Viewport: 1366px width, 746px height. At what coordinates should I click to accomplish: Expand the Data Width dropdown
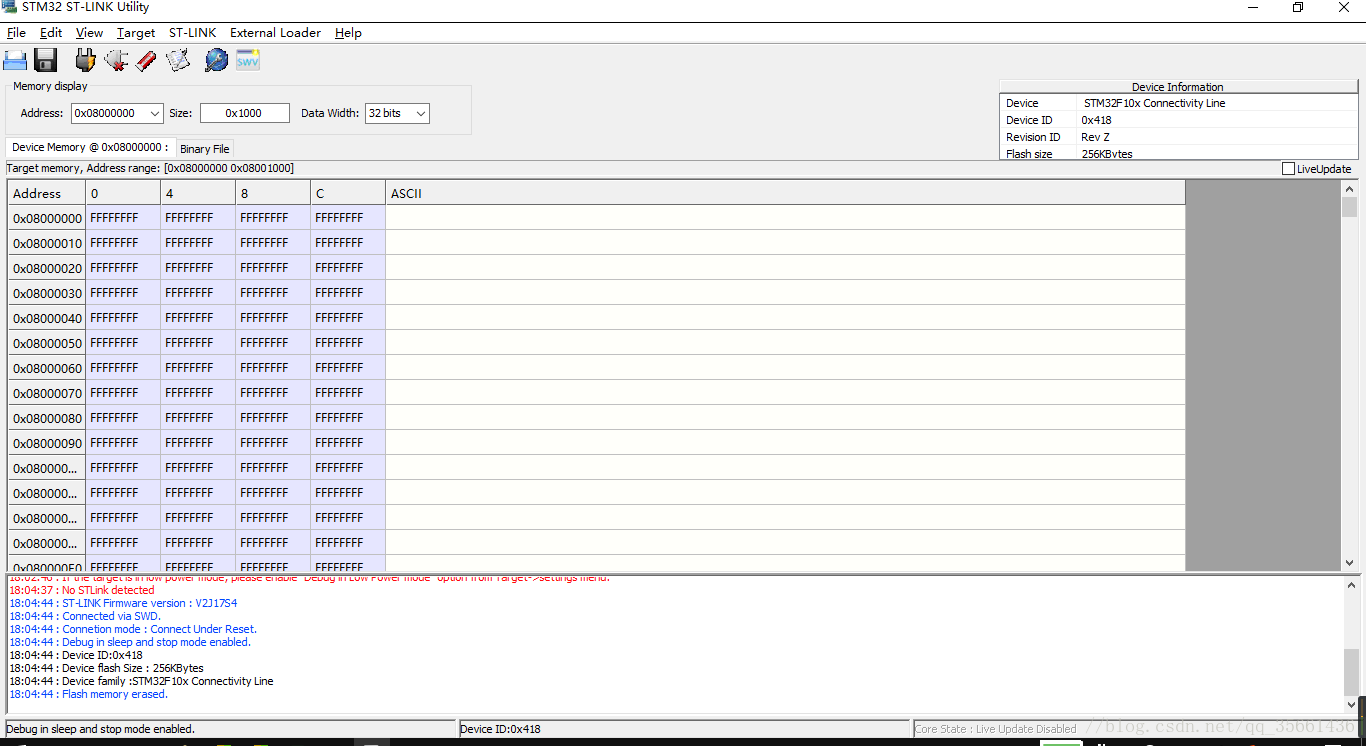(x=421, y=113)
